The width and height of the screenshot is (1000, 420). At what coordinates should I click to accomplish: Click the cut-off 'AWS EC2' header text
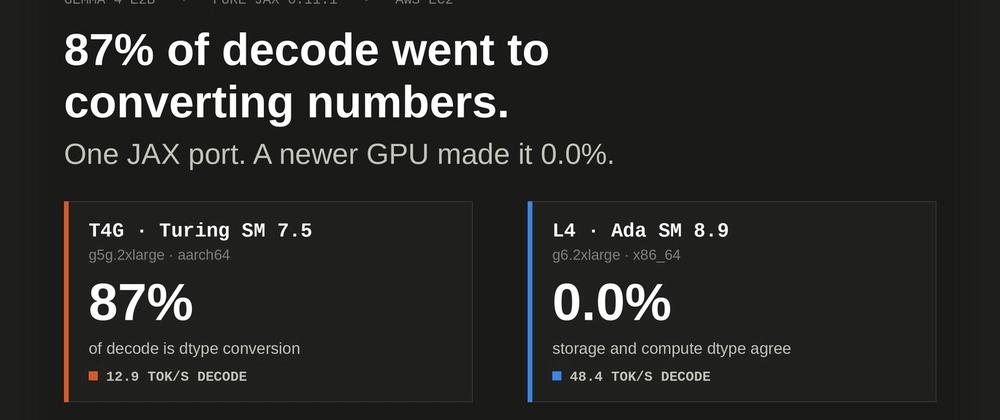pyautogui.click(x=423, y=2)
